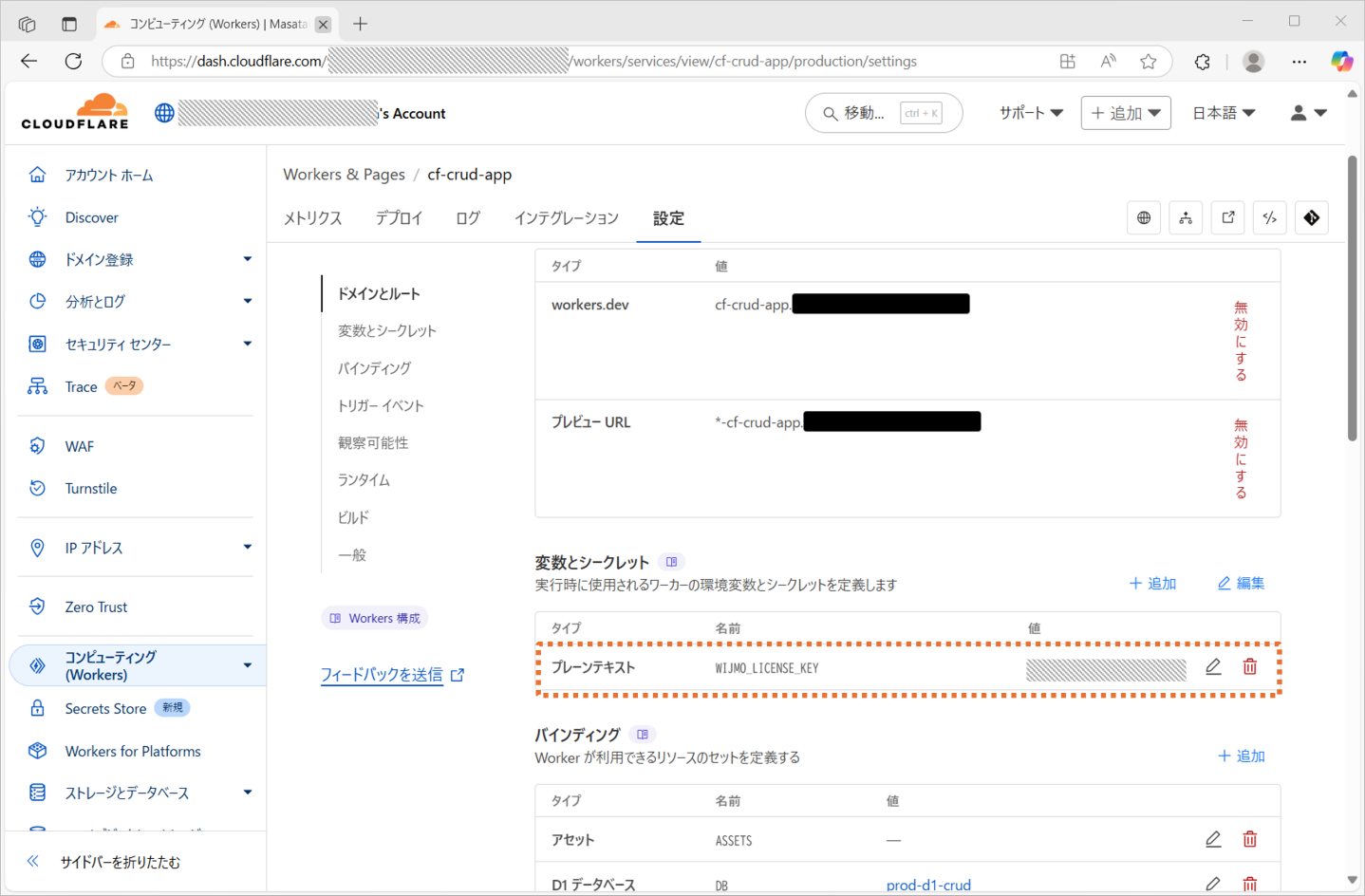Click the git diamond toolbar icon
Viewport: 1365px width, 896px height.
coord(1312,218)
